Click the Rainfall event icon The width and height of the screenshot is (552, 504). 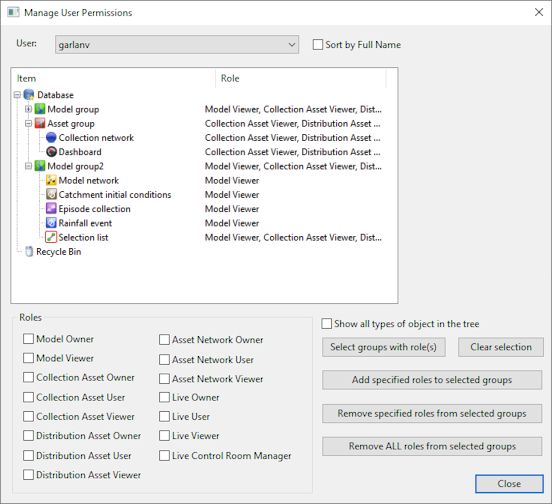point(51,223)
